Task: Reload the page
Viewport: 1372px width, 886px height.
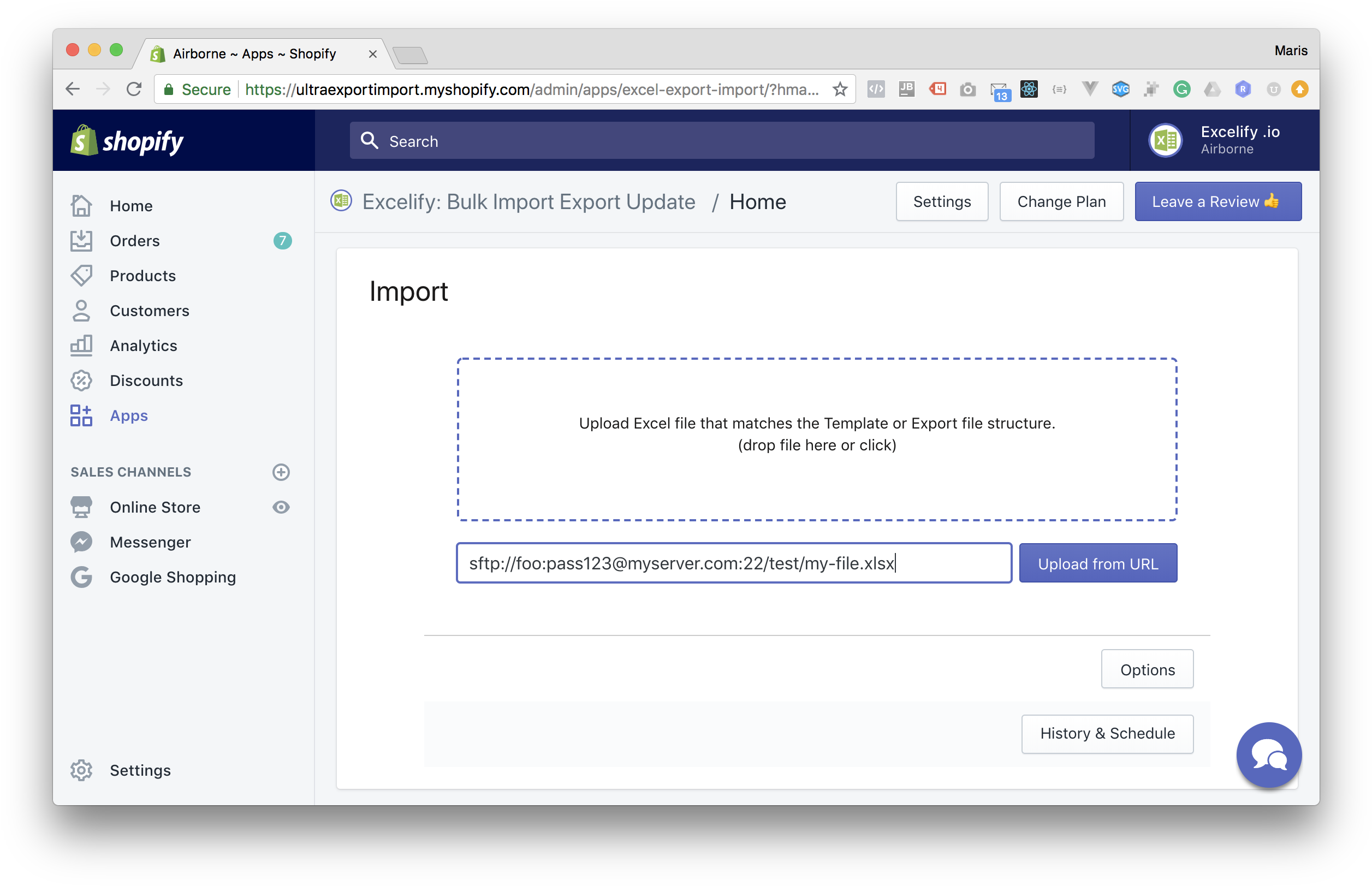Action: pyautogui.click(x=134, y=89)
